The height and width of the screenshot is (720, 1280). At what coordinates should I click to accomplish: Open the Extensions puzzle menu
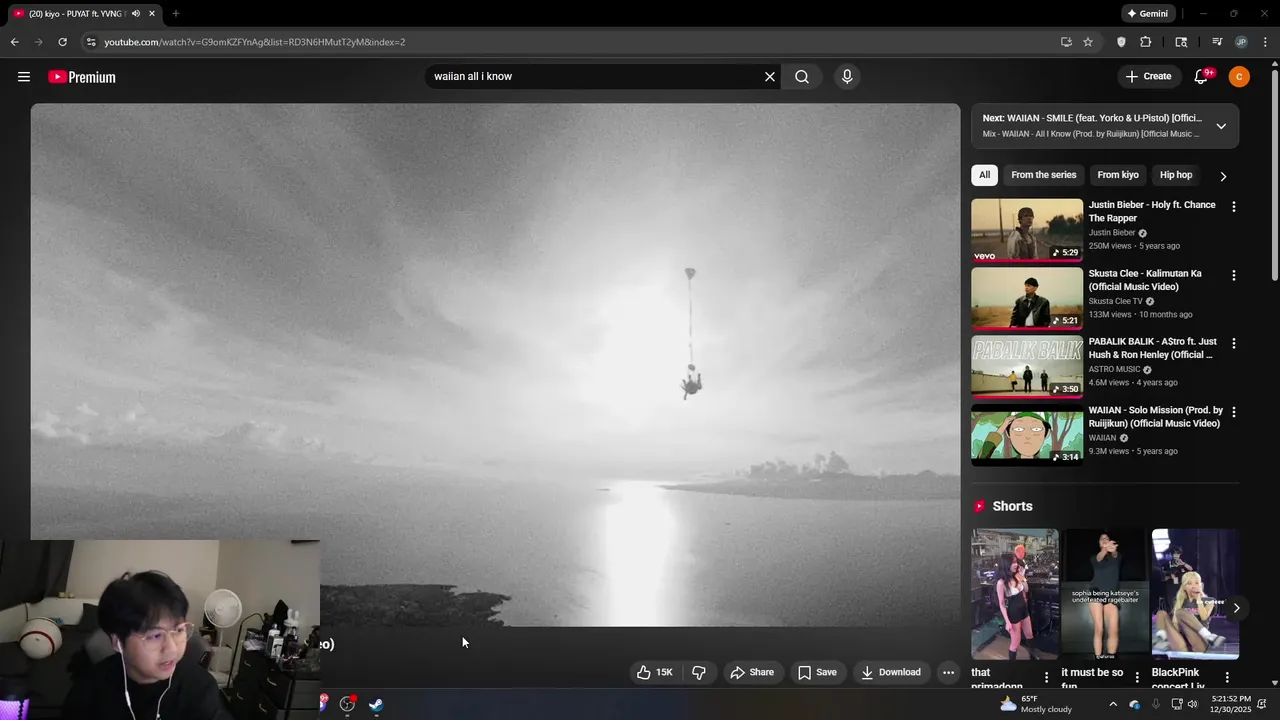coord(1146,42)
